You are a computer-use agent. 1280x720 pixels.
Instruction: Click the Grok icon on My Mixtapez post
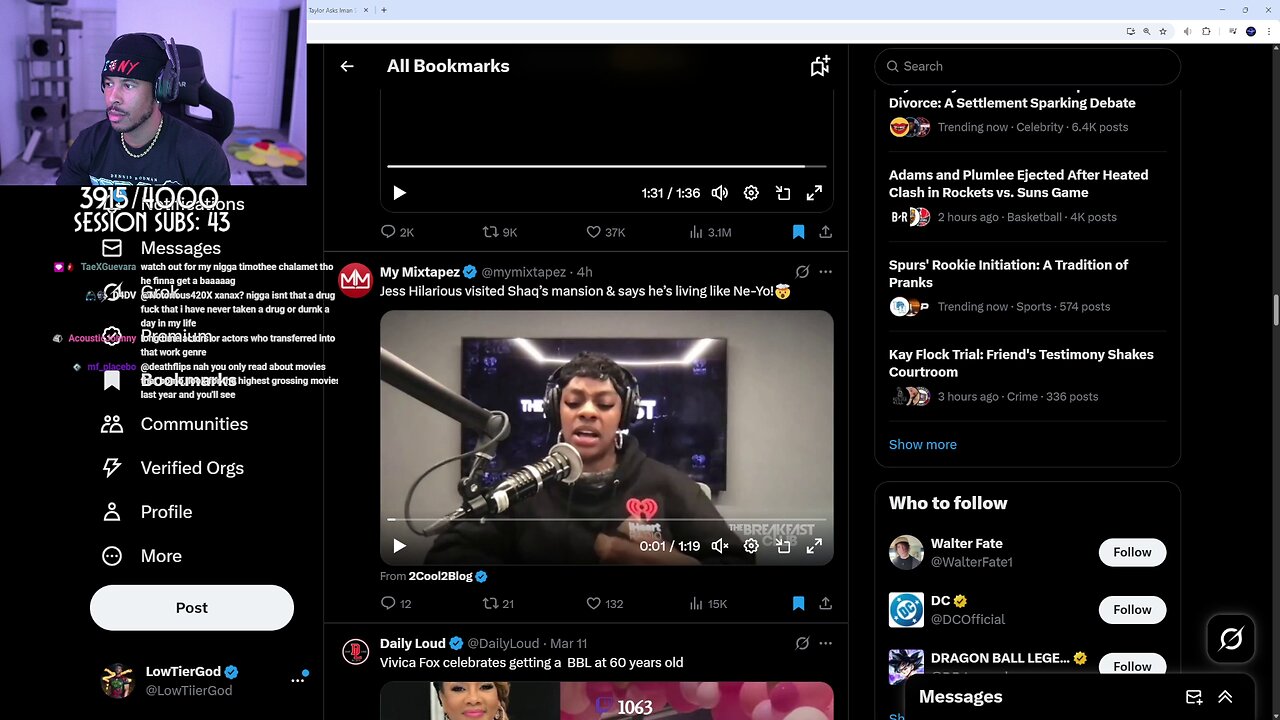point(802,272)
